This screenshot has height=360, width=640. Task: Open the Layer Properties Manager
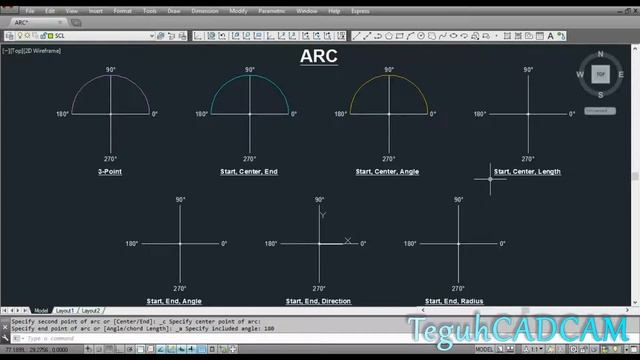pyautogui.click(x=9, y=36)
